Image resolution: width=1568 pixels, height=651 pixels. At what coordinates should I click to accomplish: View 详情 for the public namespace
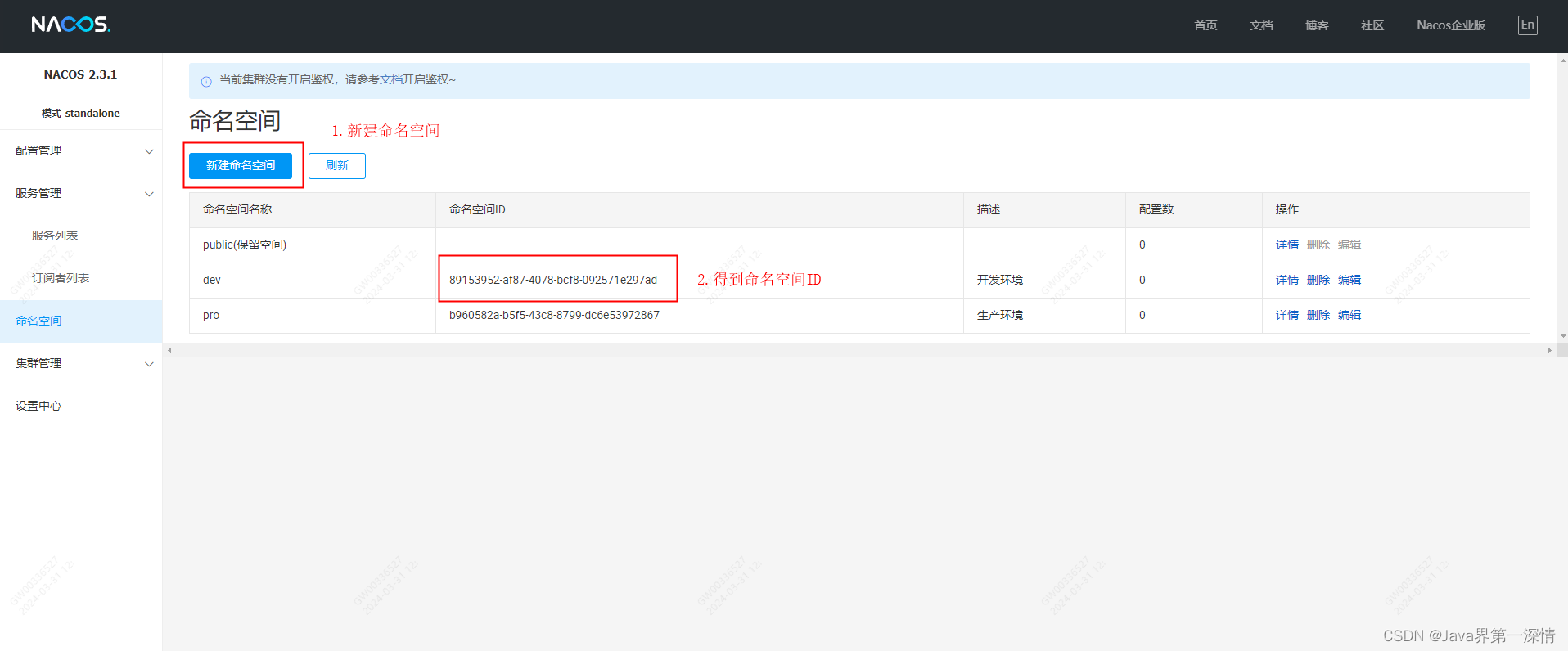(x=1287, y=245)
